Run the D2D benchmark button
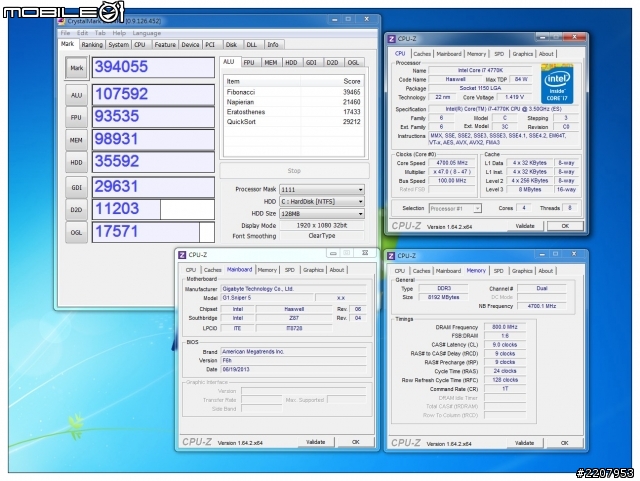Viewport: 640px width, 481px height. point(76,210)
